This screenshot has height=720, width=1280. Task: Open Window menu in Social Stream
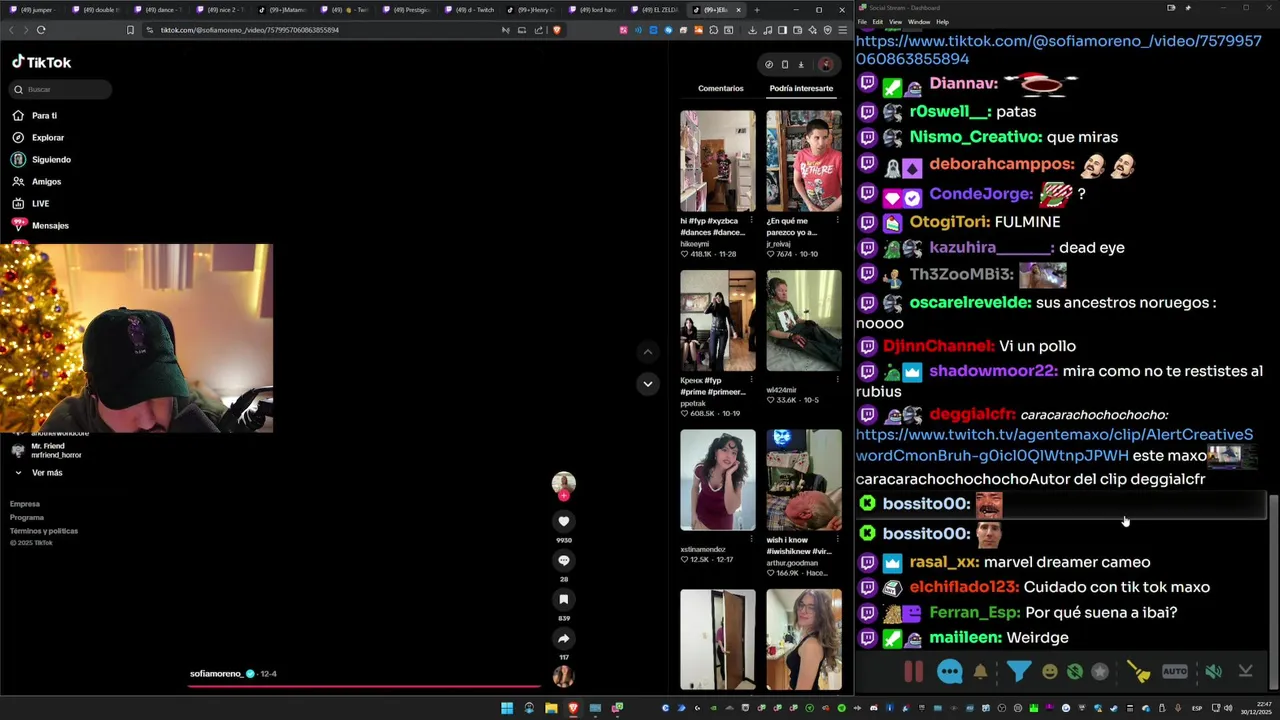918,21
